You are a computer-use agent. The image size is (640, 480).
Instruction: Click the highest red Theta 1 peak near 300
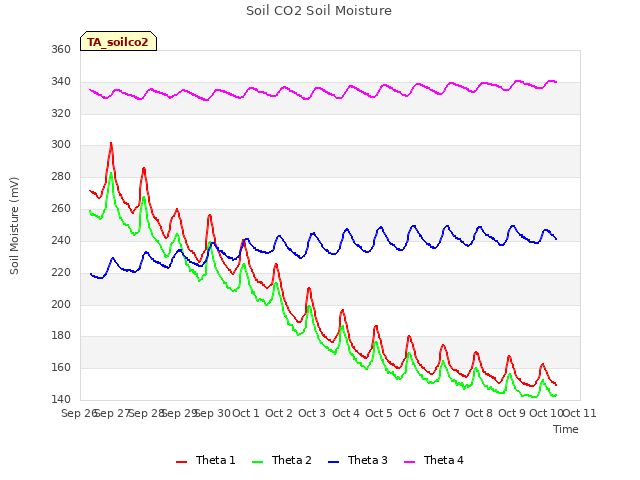111,144
